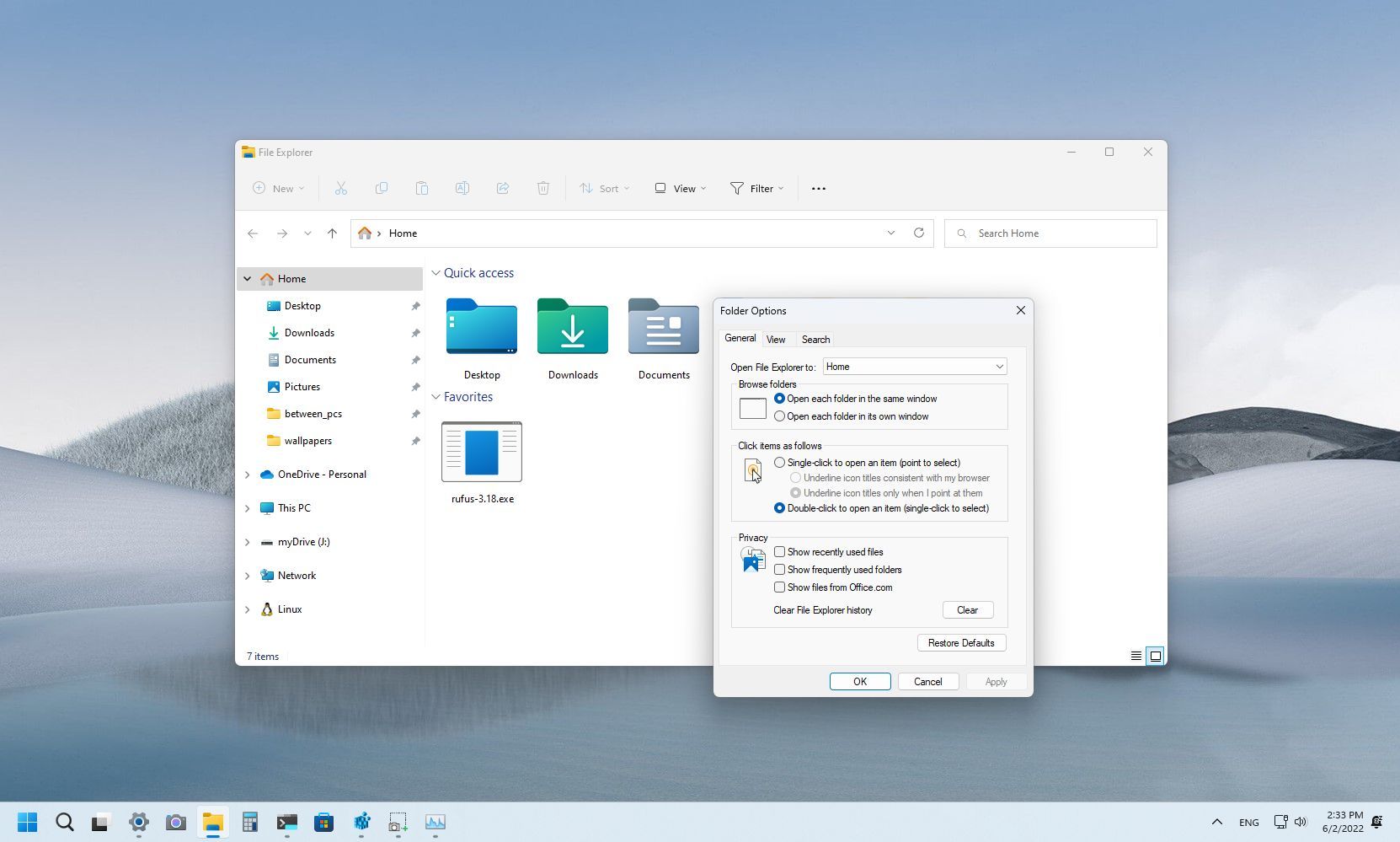Screen dimensions: 1400x842
Task: Click Restore Defaults button
Action: tap(961, 643)
